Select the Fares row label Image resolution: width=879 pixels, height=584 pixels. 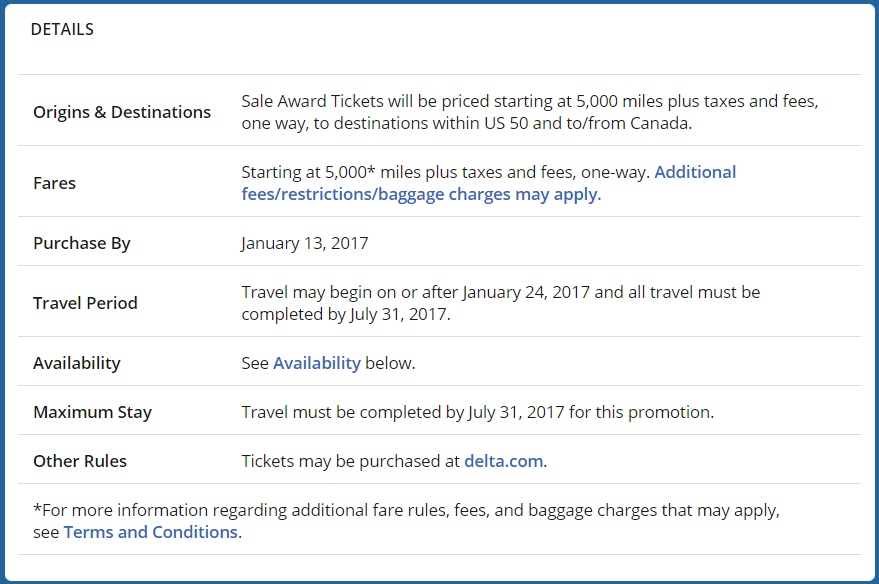coord(54,183)
